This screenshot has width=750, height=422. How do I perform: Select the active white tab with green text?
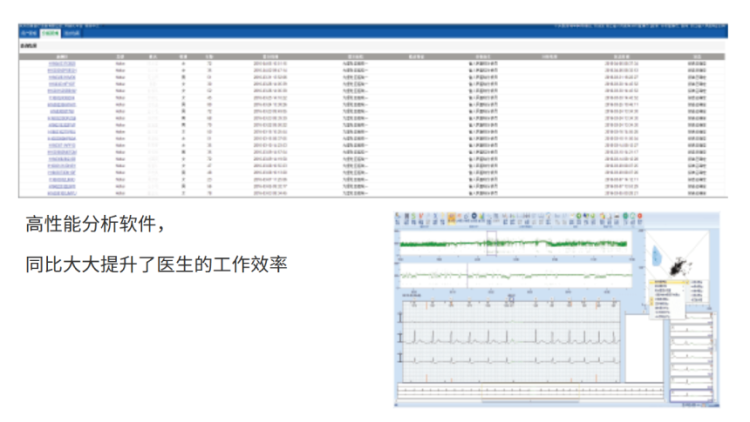[50, 33]
